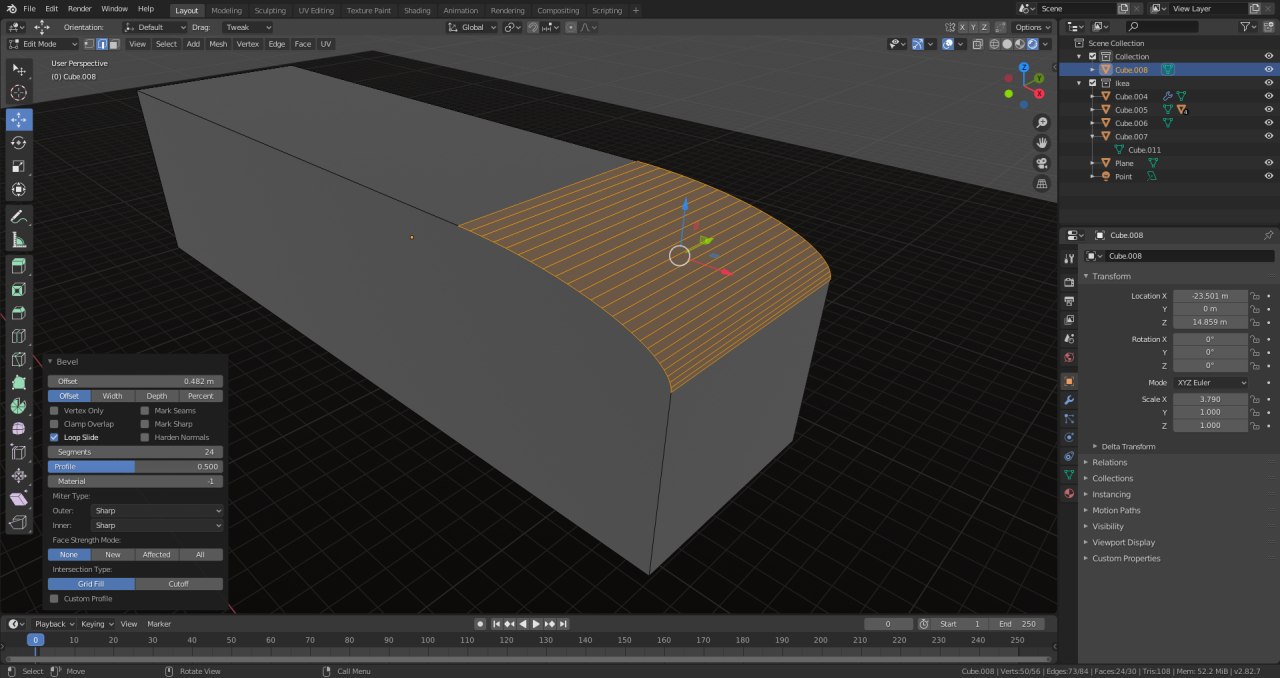
Task: Select the Poly Build tool
Action: pos(19,382)
